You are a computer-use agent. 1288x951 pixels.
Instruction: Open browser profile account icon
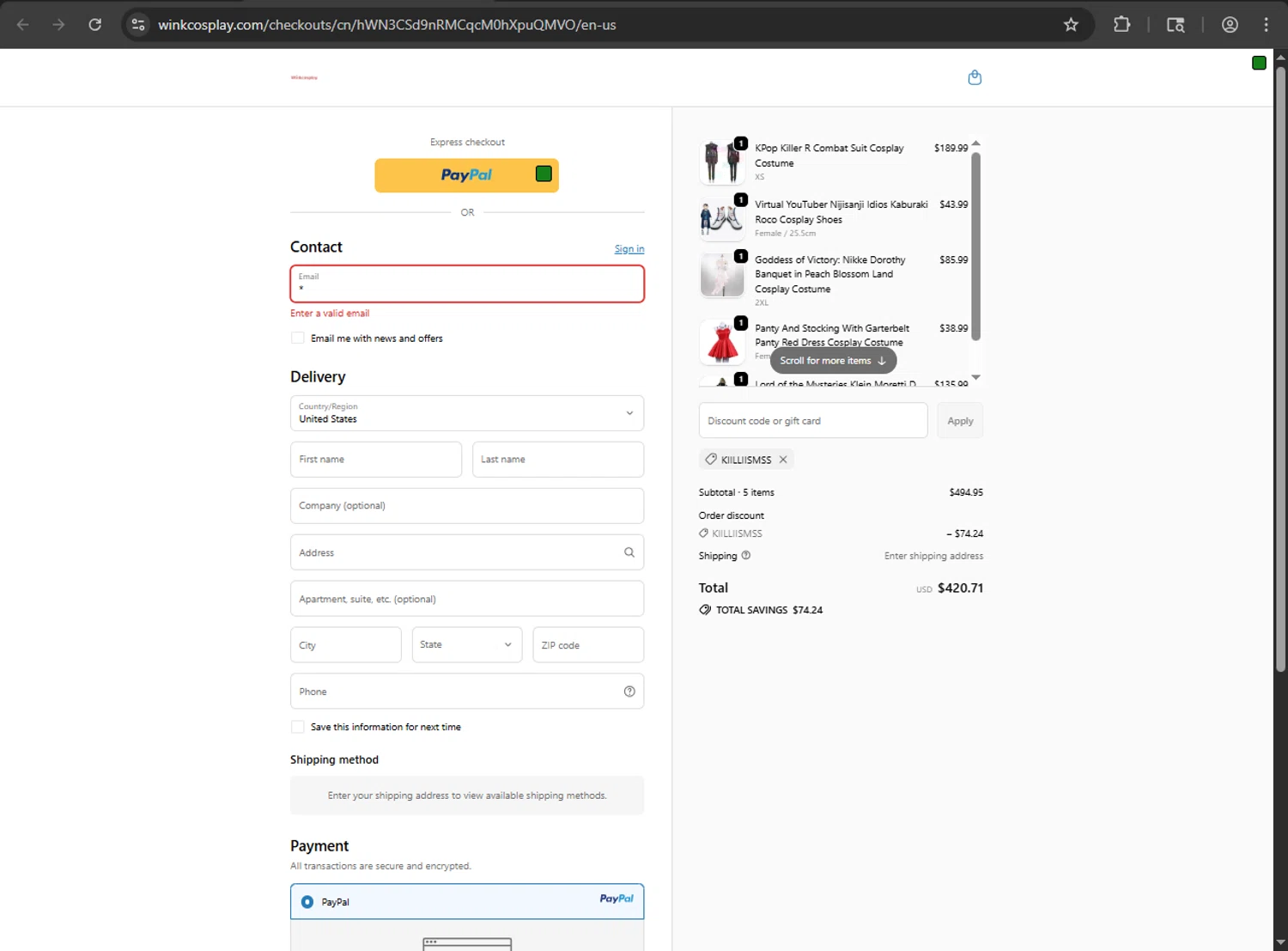click(1230, 25)
